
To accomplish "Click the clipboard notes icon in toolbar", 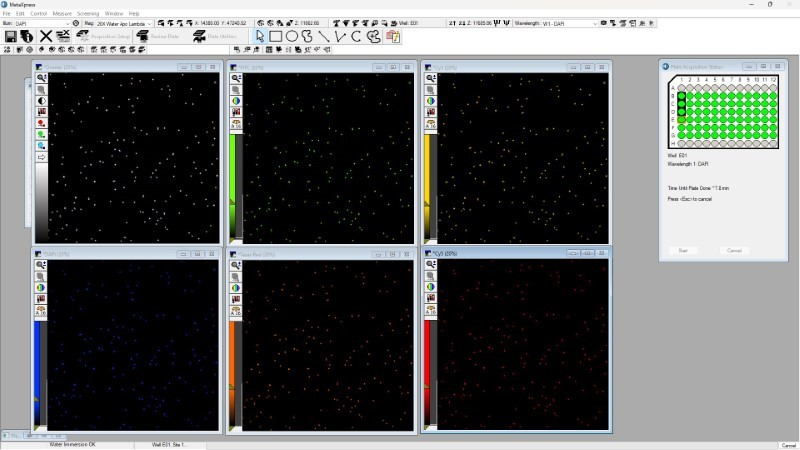I will tap(393, 36).
